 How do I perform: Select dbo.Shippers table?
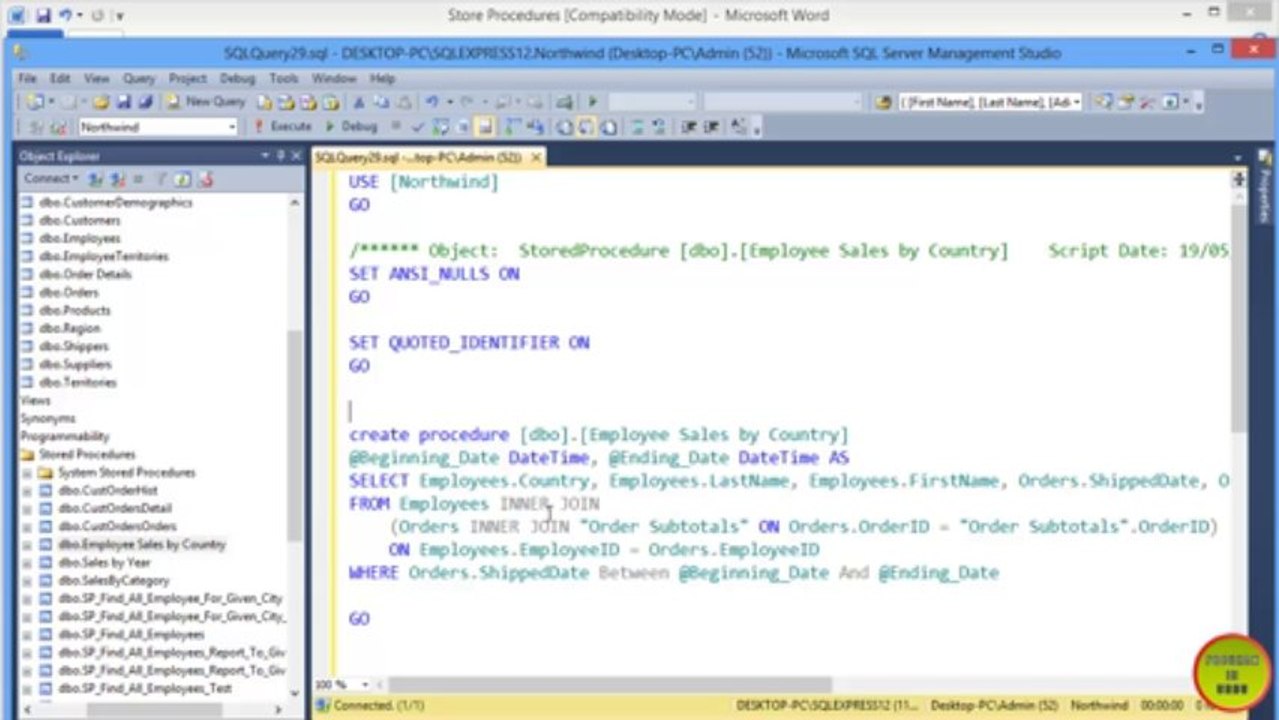[x=75, y=346]
